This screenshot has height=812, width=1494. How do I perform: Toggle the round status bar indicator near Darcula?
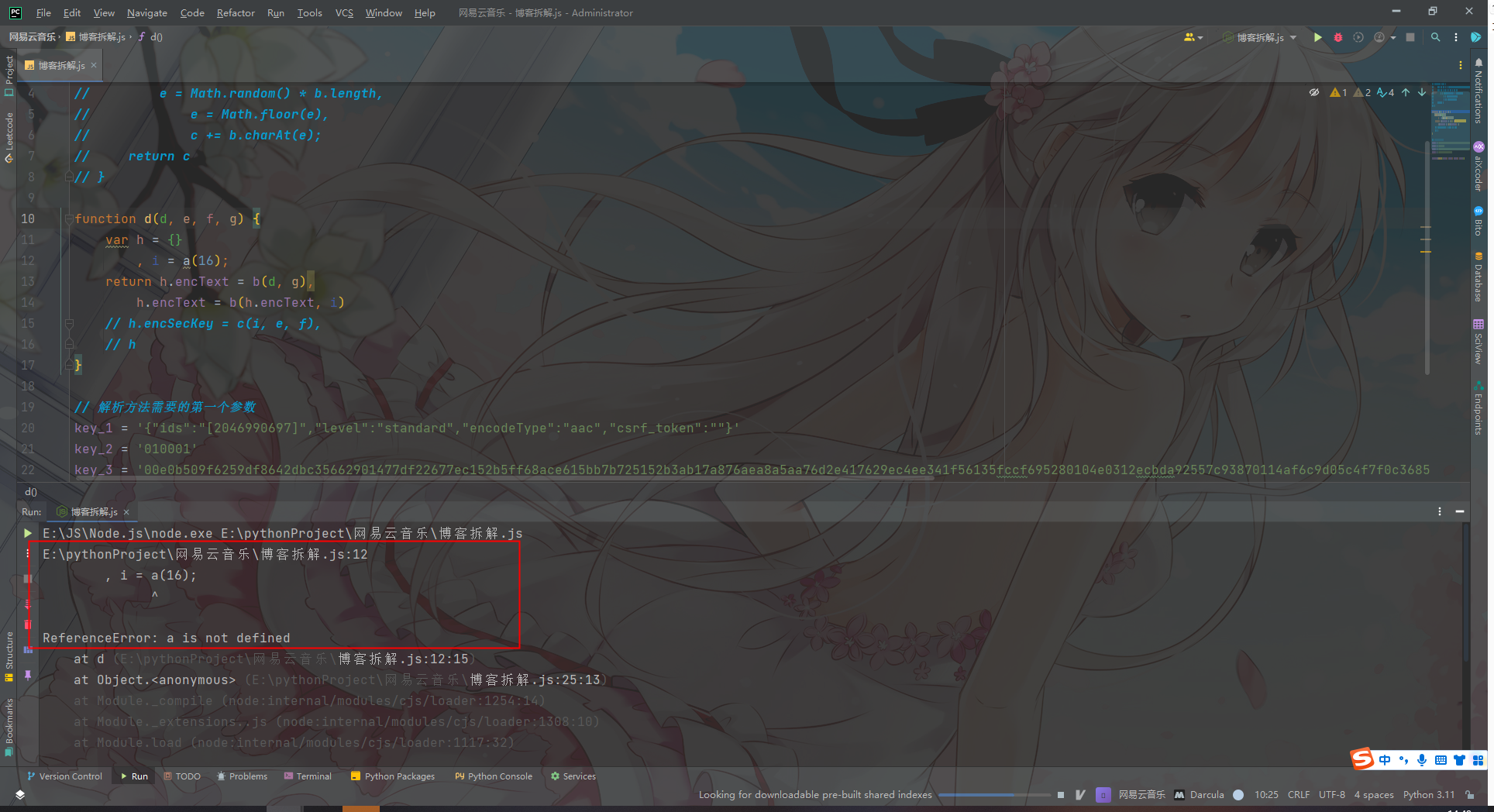tap(1238, 794)
